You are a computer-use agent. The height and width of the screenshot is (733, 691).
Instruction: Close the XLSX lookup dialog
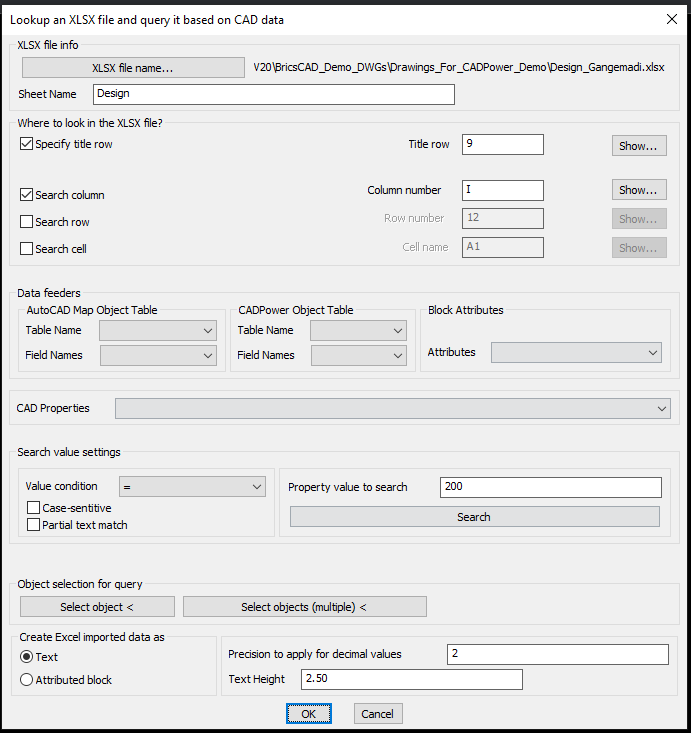670,18
